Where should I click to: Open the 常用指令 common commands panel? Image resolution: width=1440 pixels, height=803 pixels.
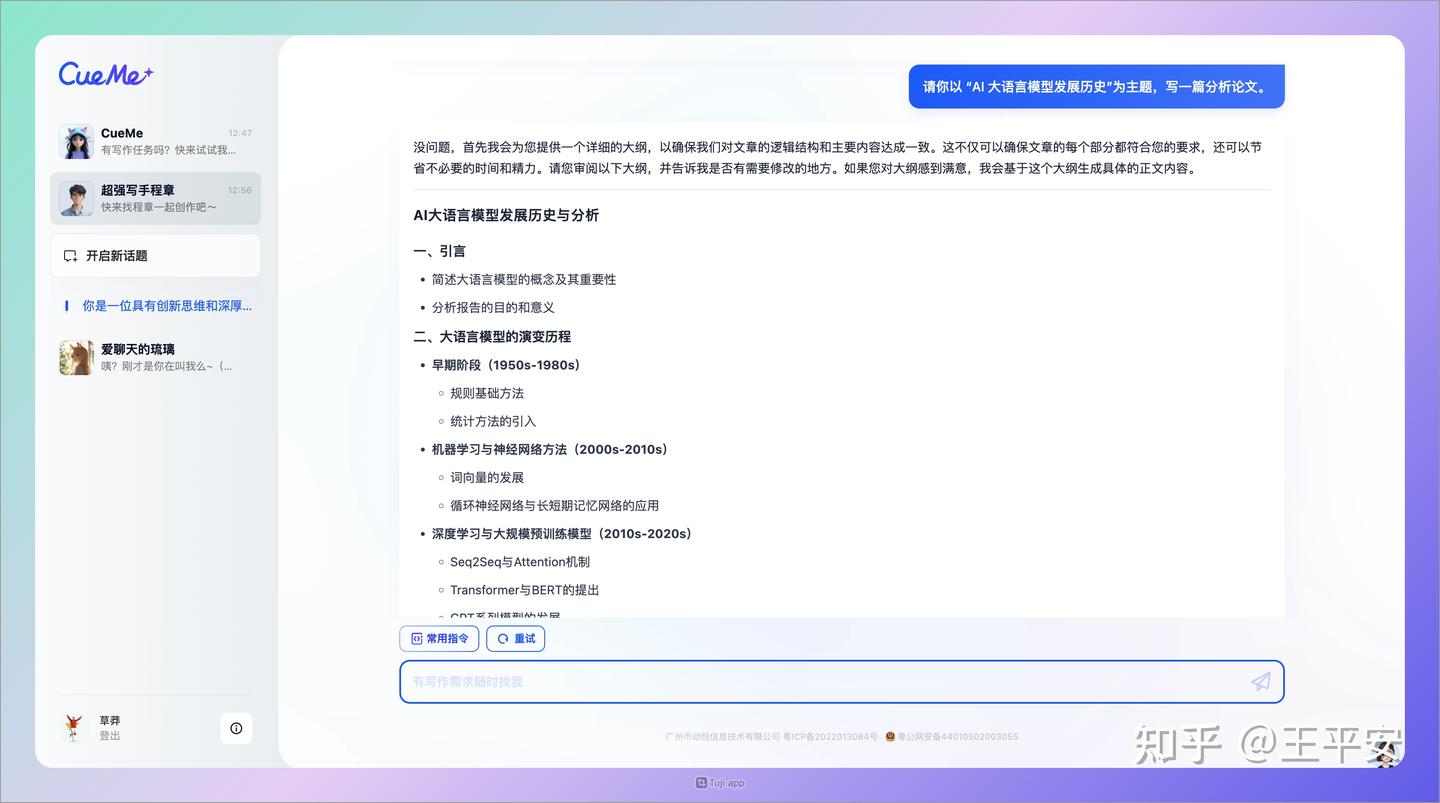coord(439,638)
